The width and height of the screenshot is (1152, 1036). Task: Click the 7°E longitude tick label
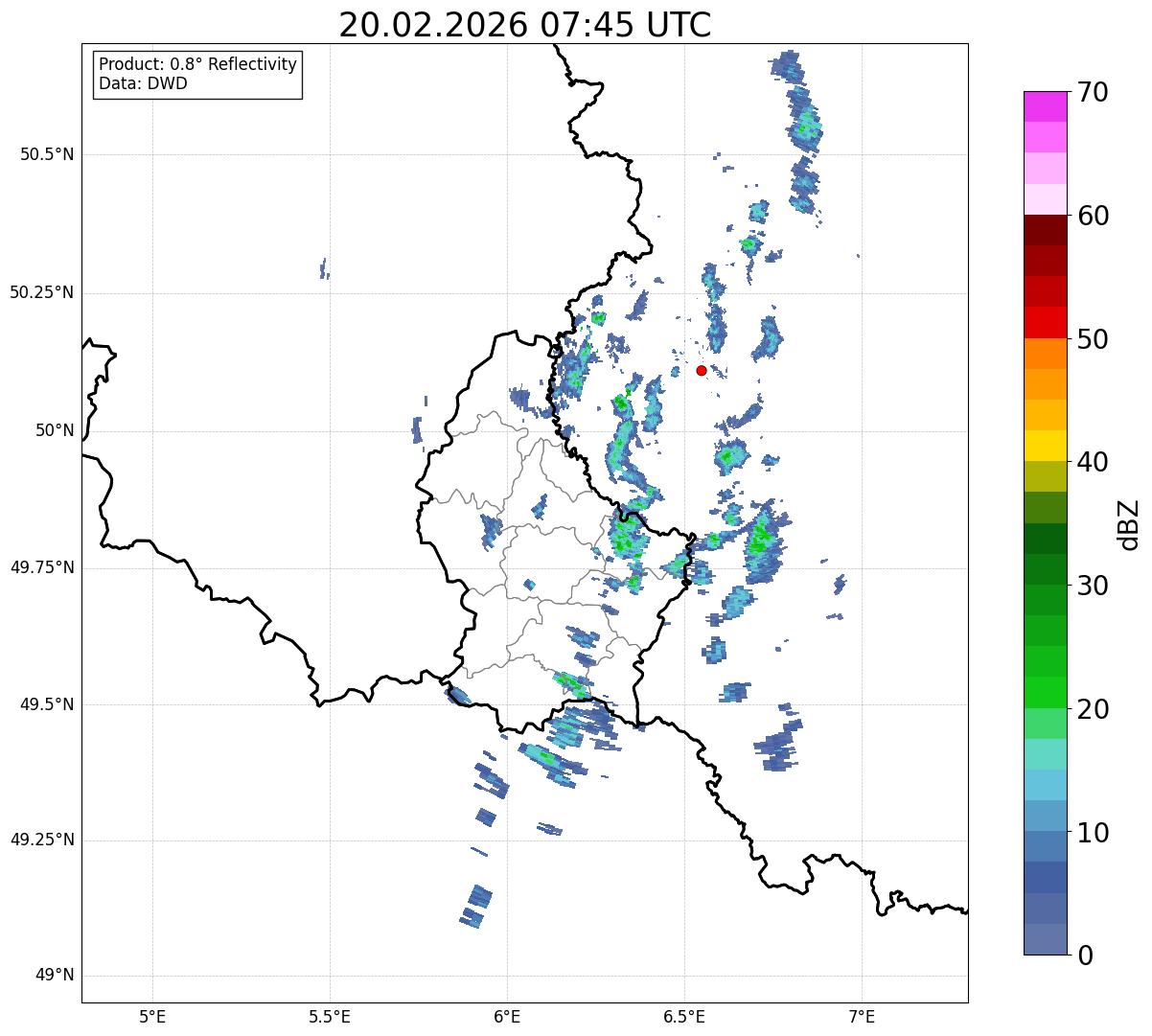pyautogui.click(x=862, y=1016)
